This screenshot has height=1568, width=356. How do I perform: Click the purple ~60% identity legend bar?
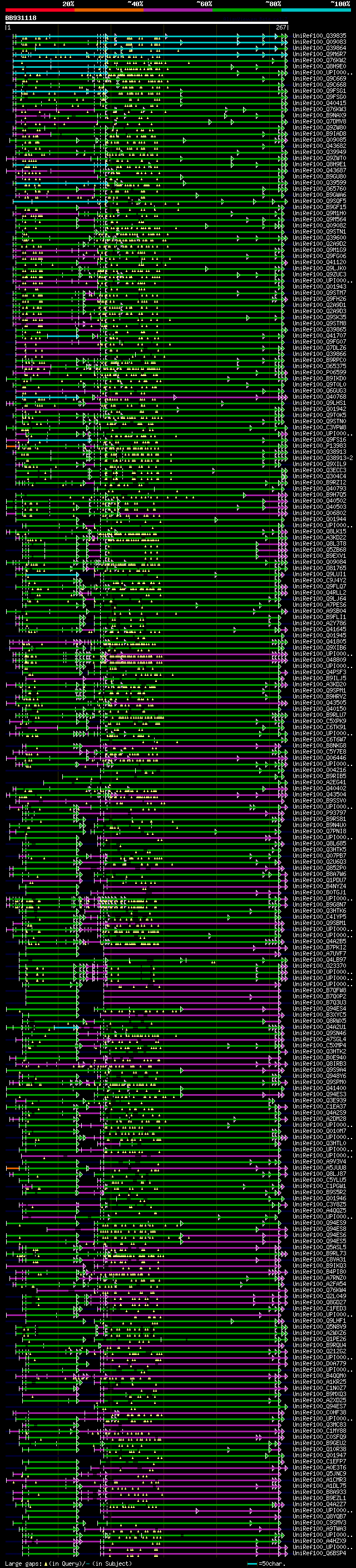point(179,10)
